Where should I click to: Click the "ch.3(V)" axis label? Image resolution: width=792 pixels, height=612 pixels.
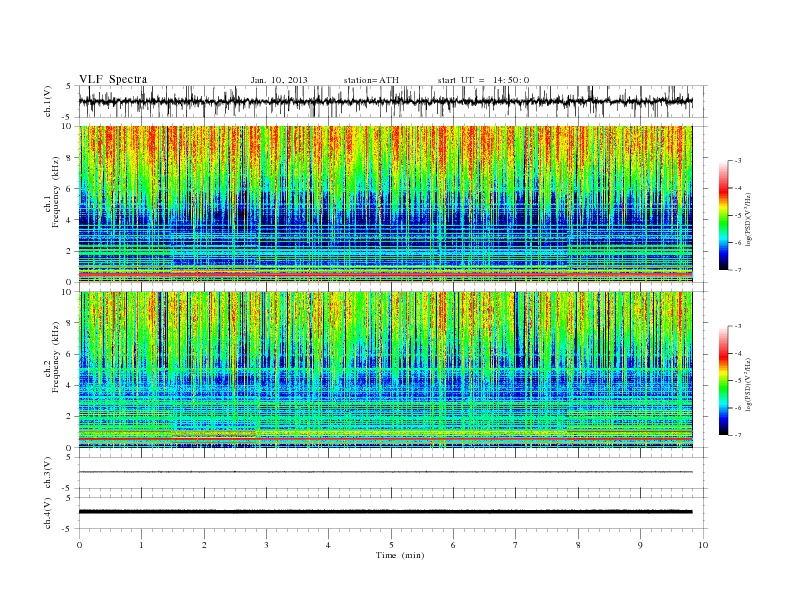(47, 473)
